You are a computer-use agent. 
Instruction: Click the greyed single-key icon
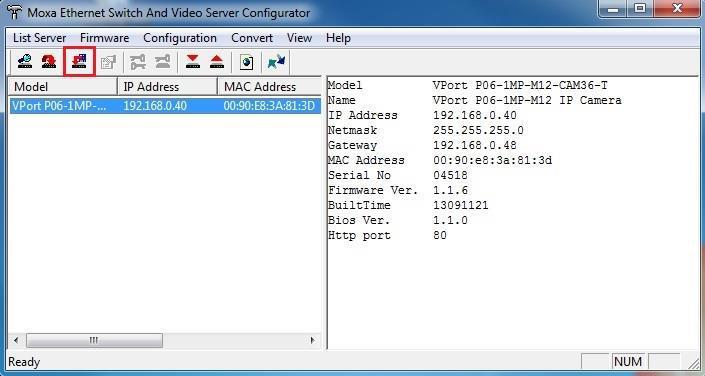pos(163,62)
